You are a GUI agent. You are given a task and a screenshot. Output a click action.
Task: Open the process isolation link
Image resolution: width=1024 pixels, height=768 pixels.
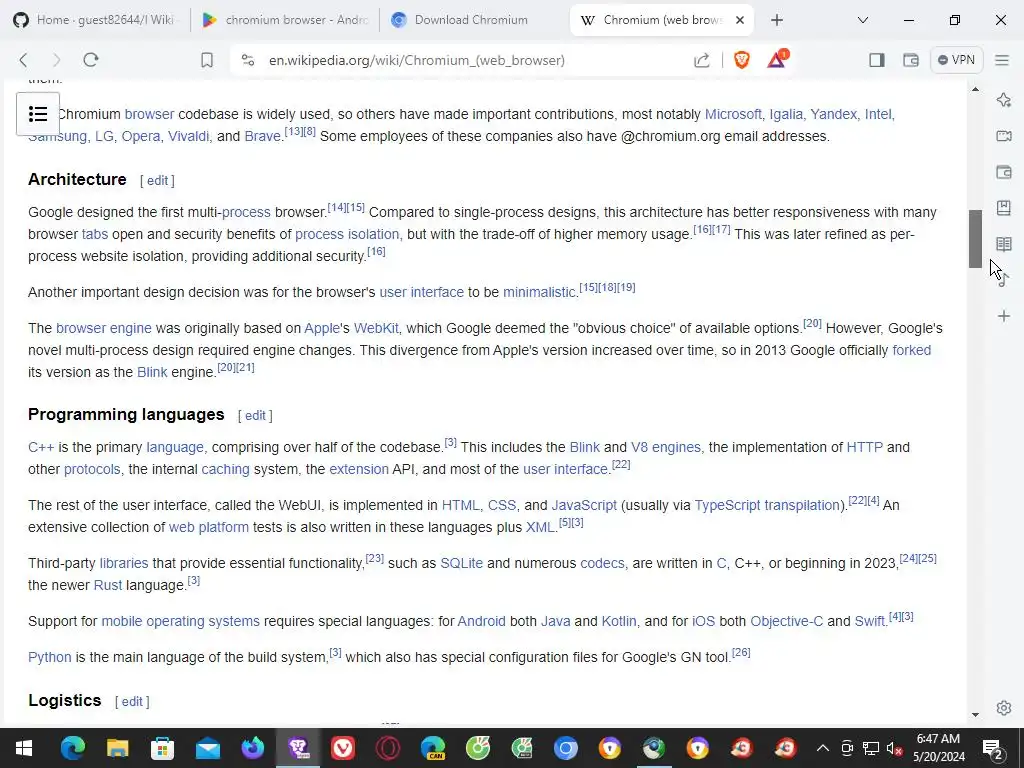(x=347, y=234)
